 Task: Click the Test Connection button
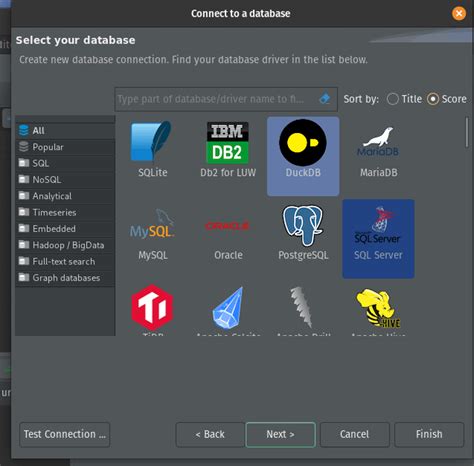(x=65, y=434)
